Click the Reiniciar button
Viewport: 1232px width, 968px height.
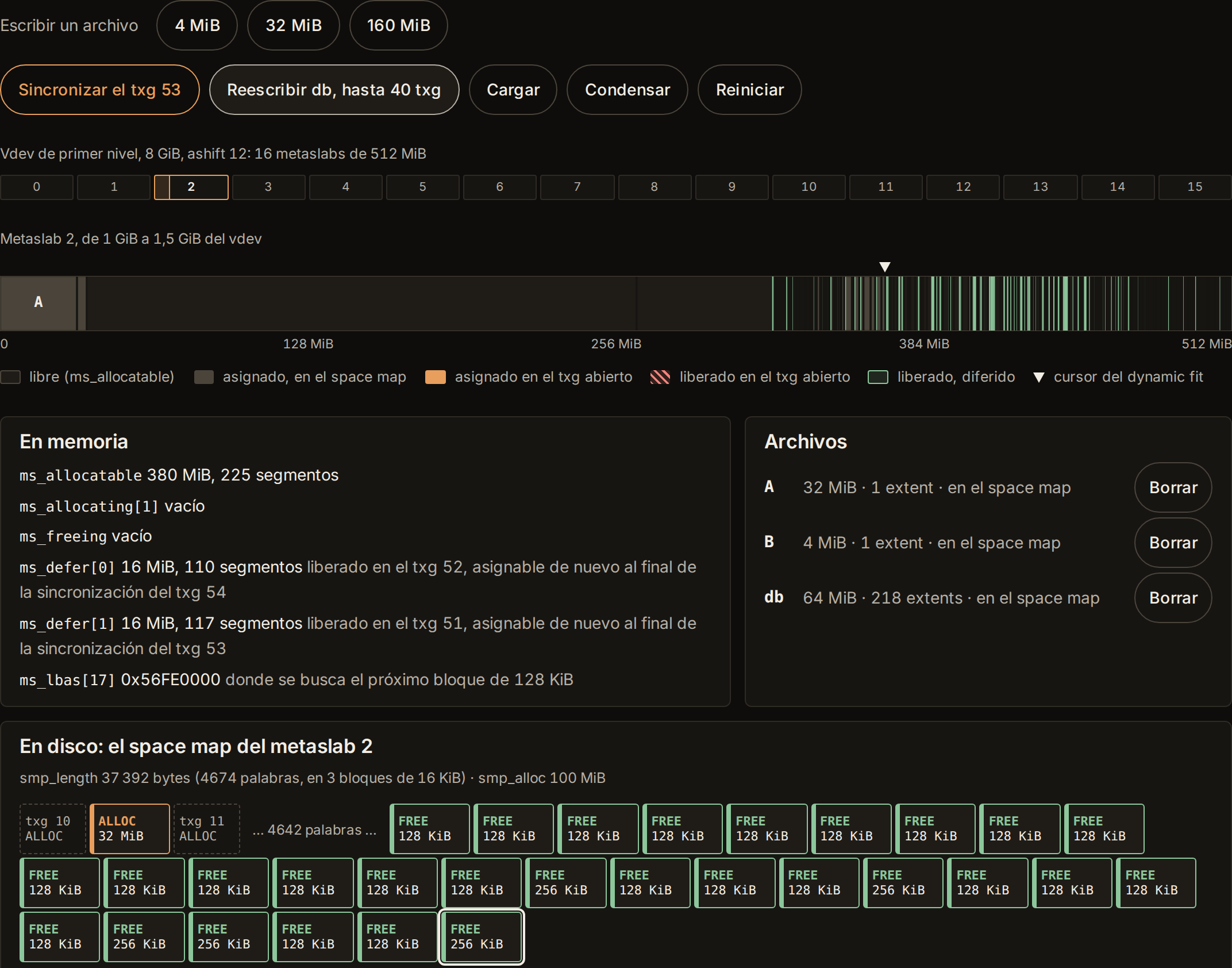point(750,90)
